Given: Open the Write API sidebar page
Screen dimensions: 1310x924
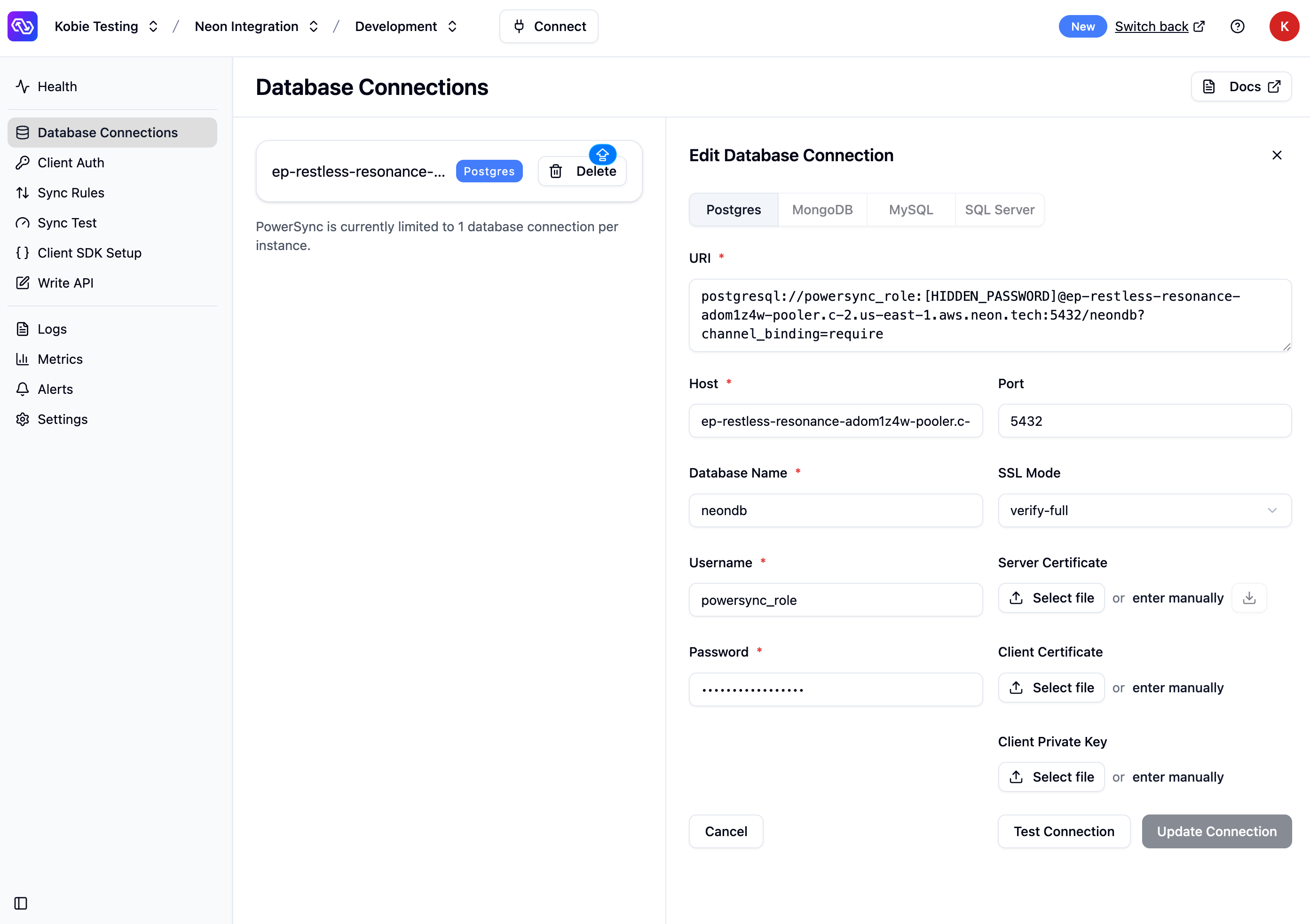Looking at the screenshot, I should click(x=112, y=283).
